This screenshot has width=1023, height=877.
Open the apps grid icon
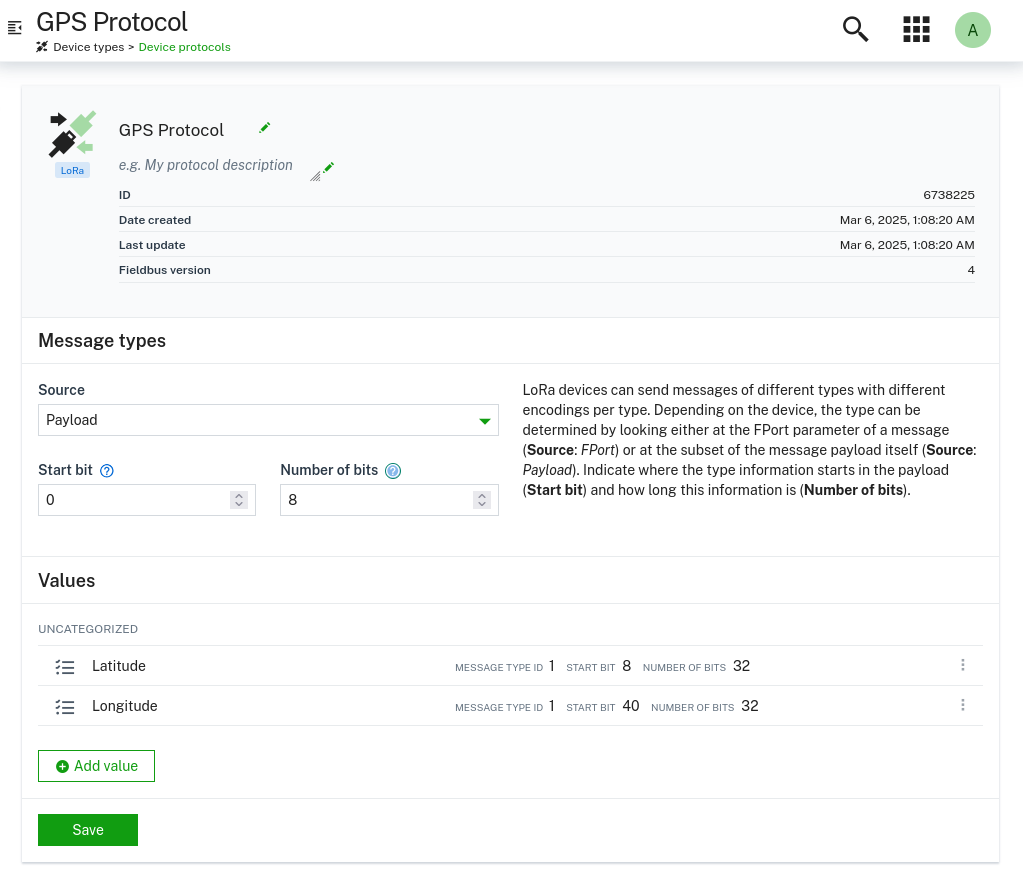[916, 30]
